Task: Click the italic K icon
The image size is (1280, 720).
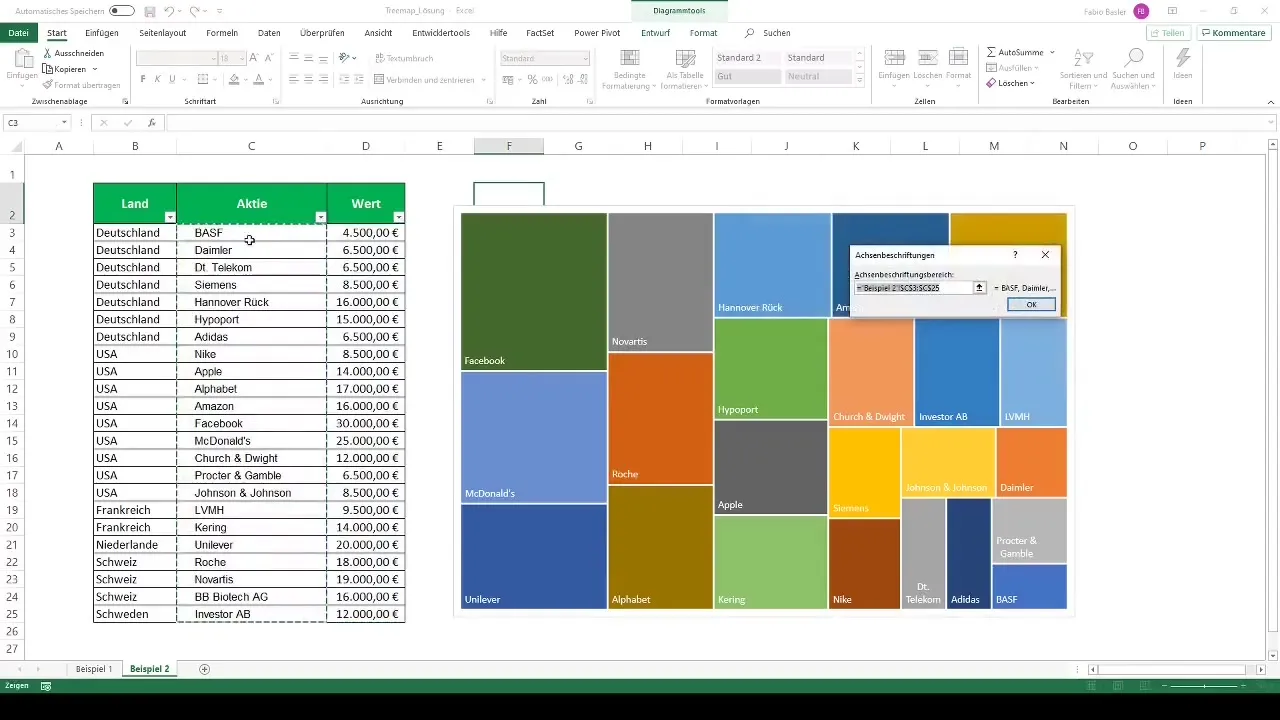Action: (158, 79)
